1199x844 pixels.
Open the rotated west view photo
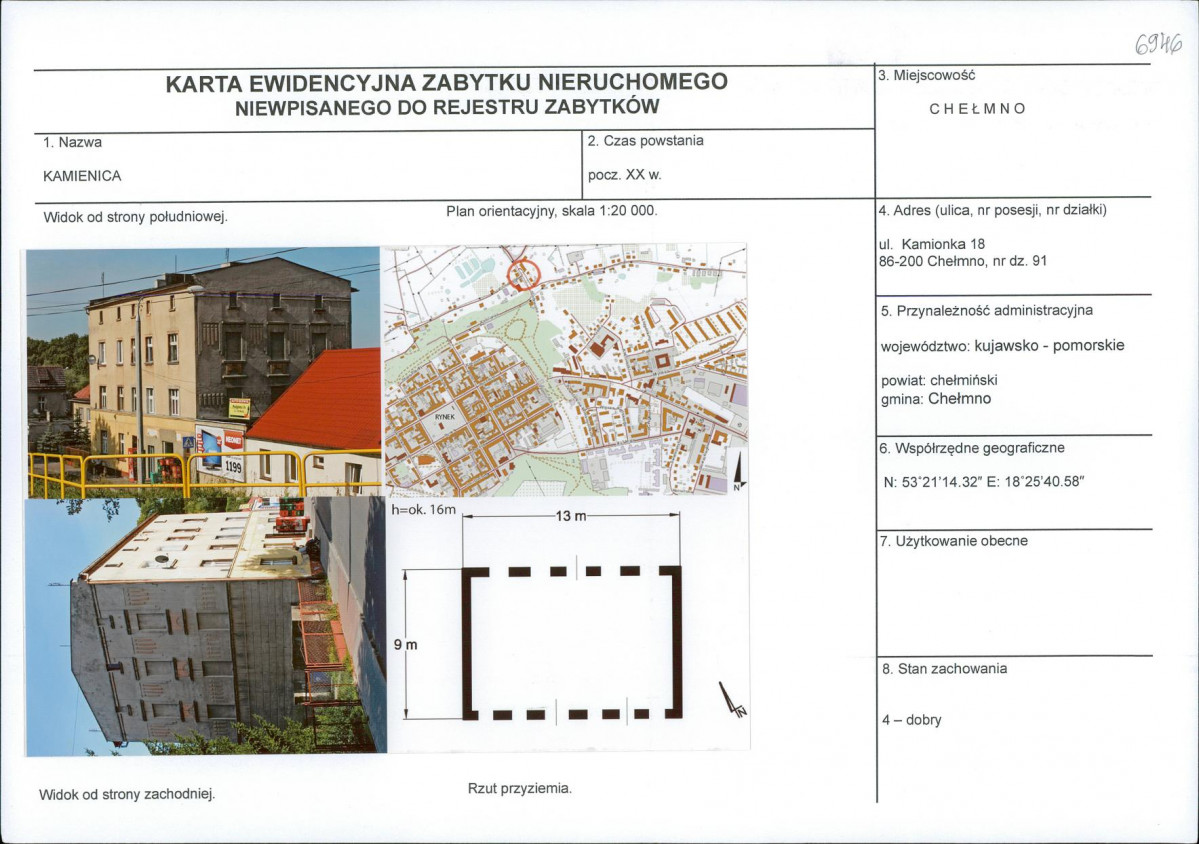point(206,625)
